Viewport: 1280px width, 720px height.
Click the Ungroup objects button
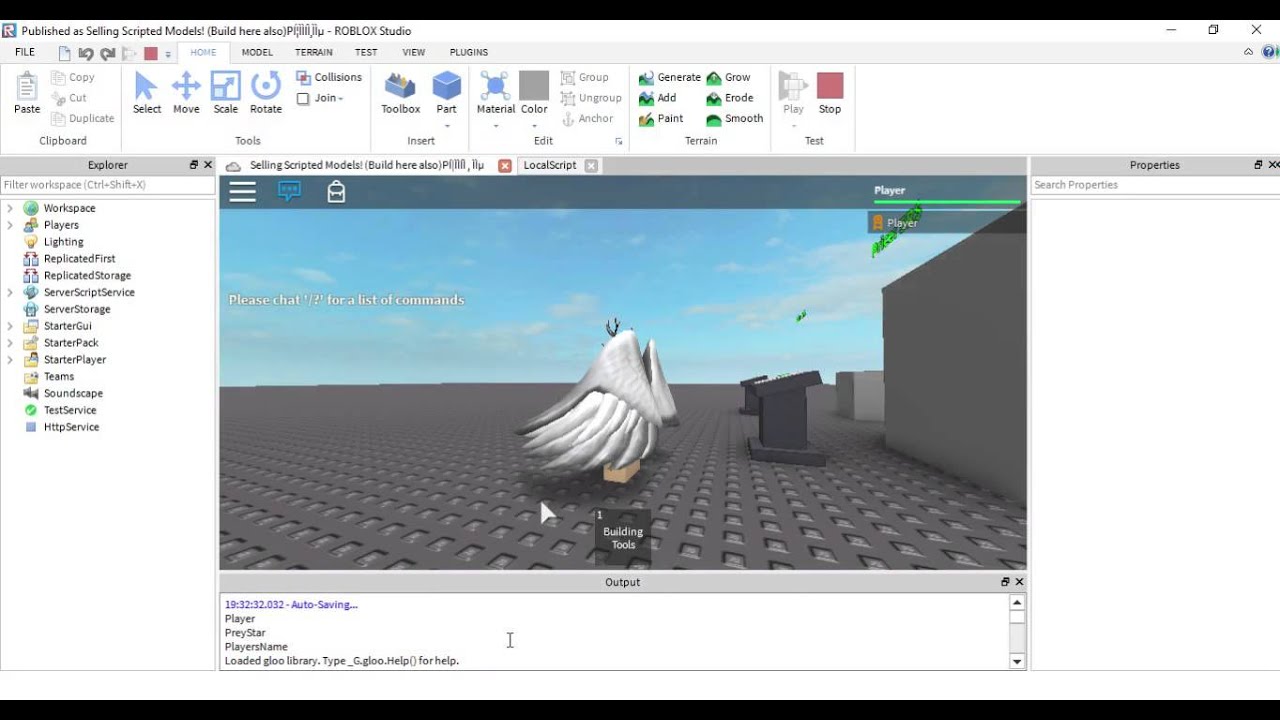(x=591, y=98)
